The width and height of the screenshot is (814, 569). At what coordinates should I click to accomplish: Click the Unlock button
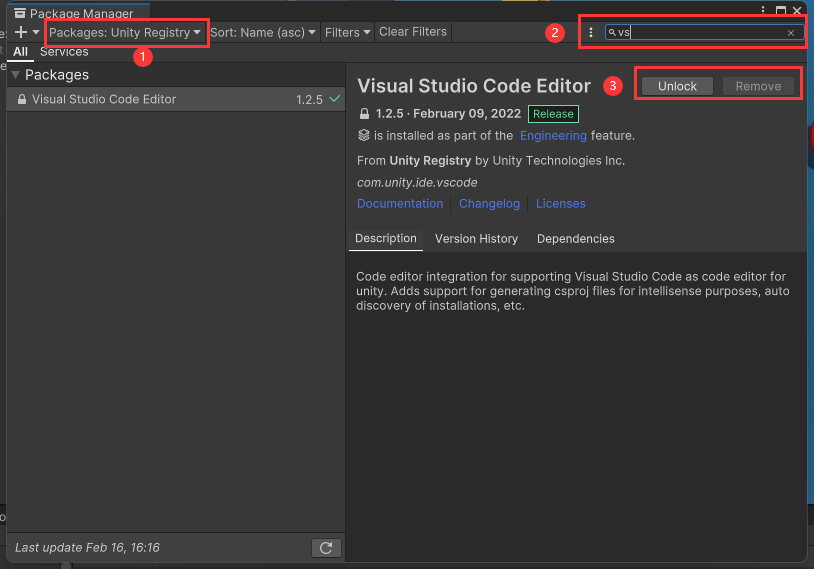[677, 86]
